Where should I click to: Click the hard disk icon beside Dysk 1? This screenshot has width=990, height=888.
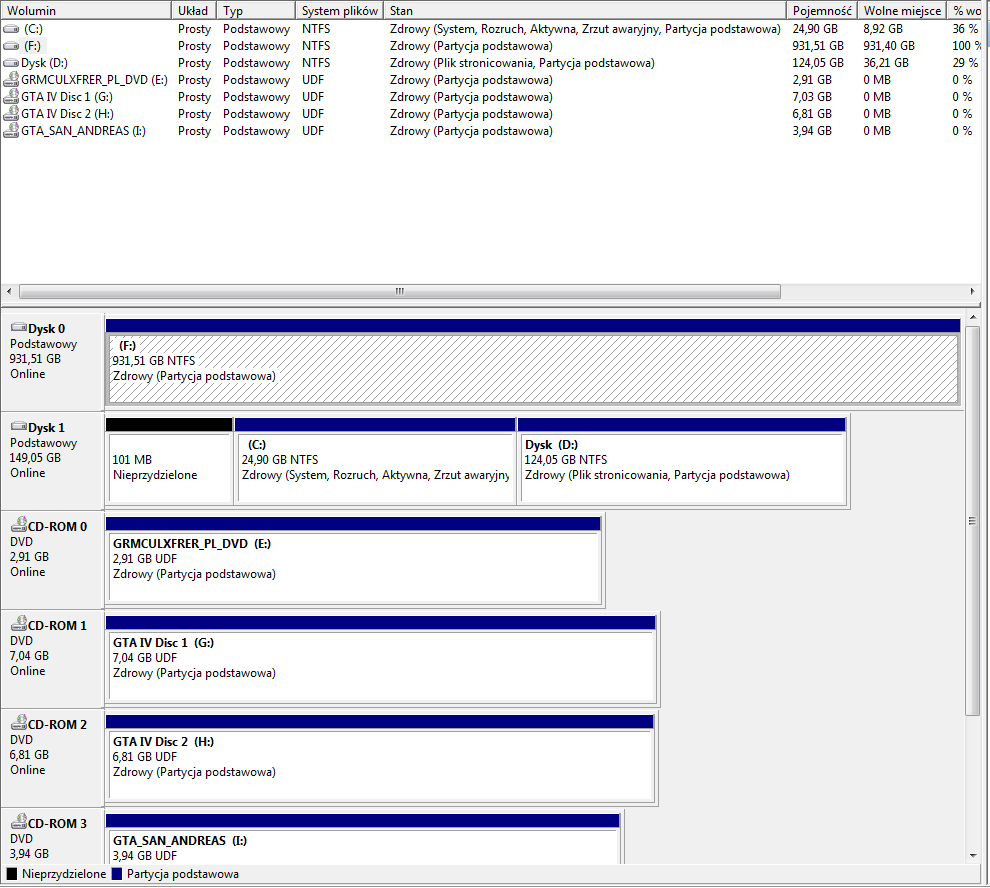click(x=19, y=426)
